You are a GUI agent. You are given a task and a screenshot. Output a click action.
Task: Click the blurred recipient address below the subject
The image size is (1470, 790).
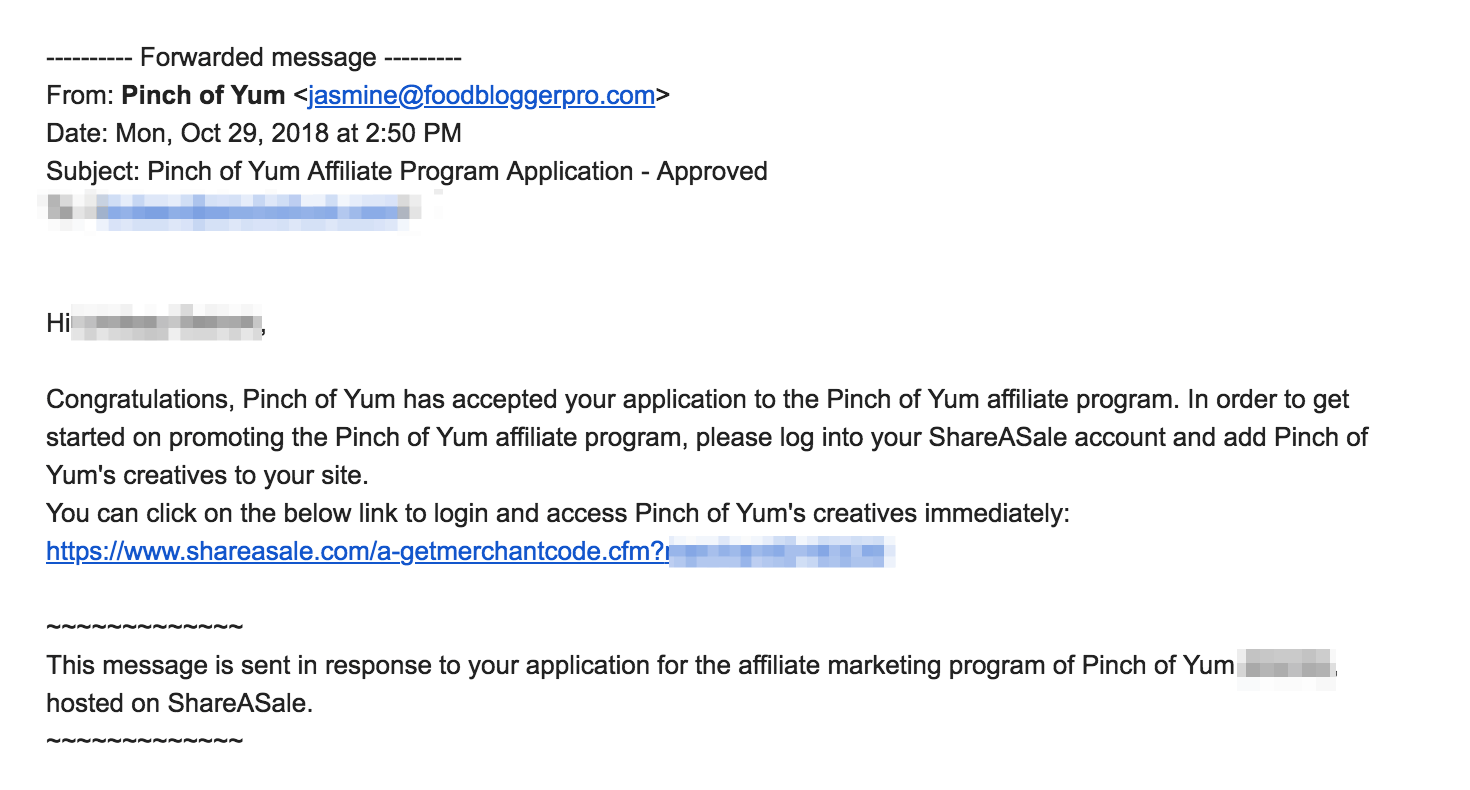coord(250,208)
